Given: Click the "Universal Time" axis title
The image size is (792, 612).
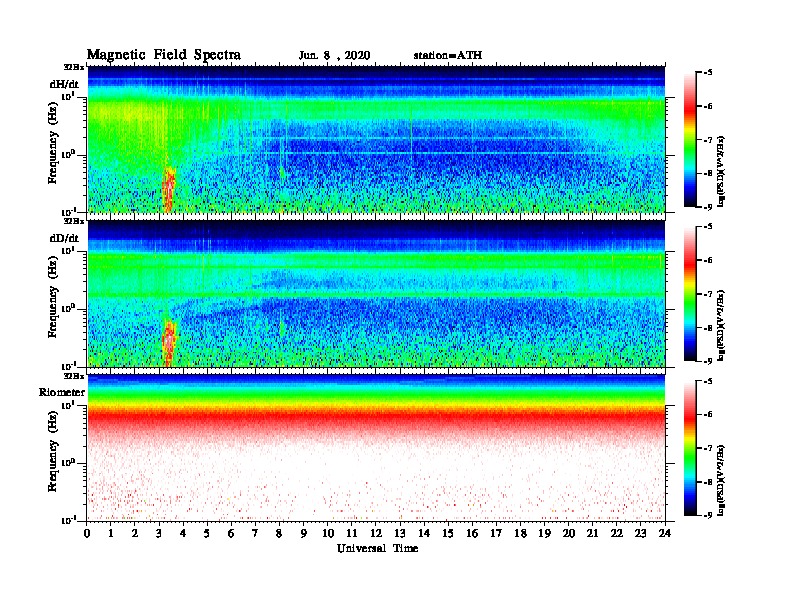Looking at the screenshot, I should click(x=377, y=548).
